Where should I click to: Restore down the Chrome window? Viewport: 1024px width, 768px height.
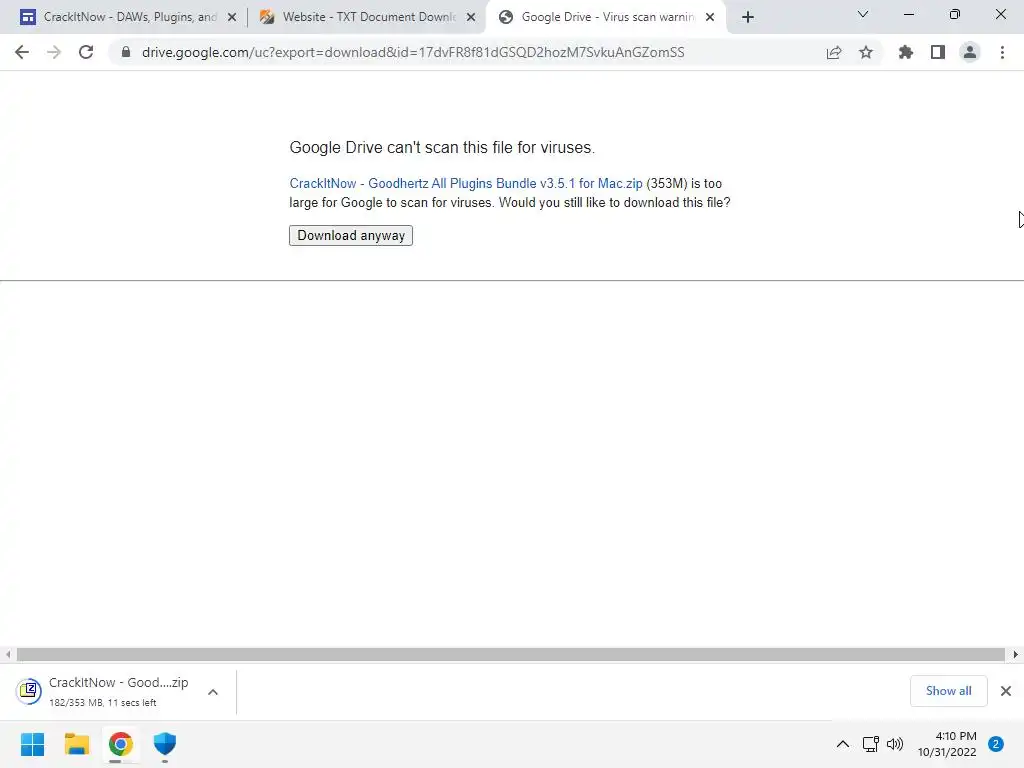(955, 14)
